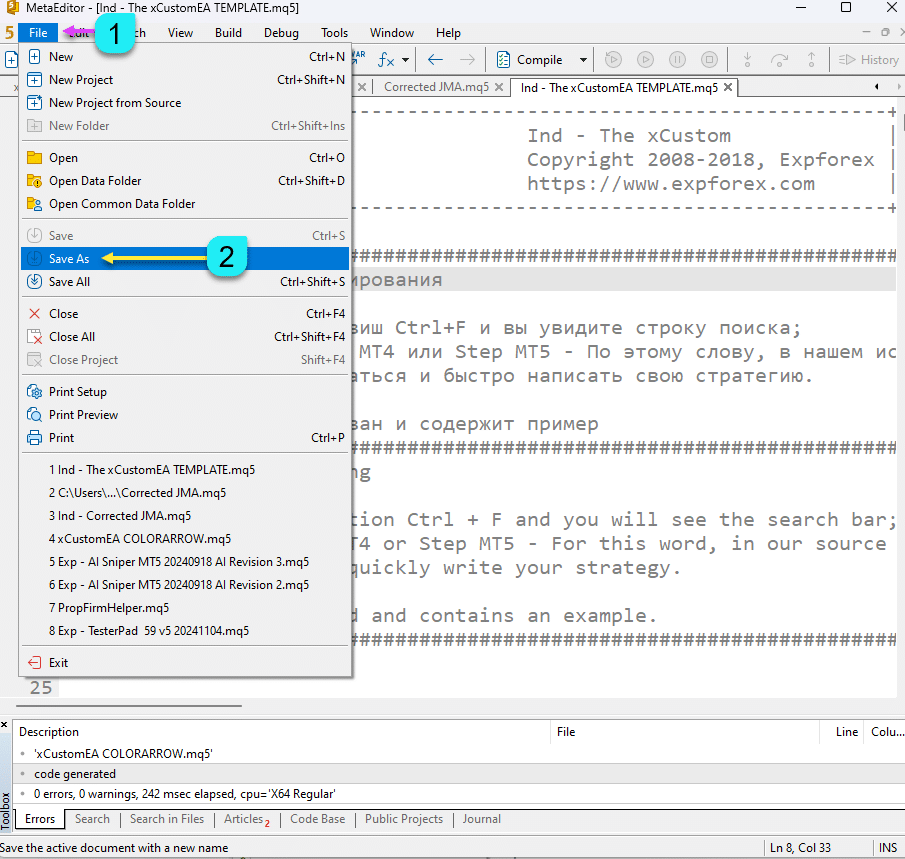Click the pause debugging icon
This screenshot has width=905, height=859.
pyautogui.click(x=677, y=60)
